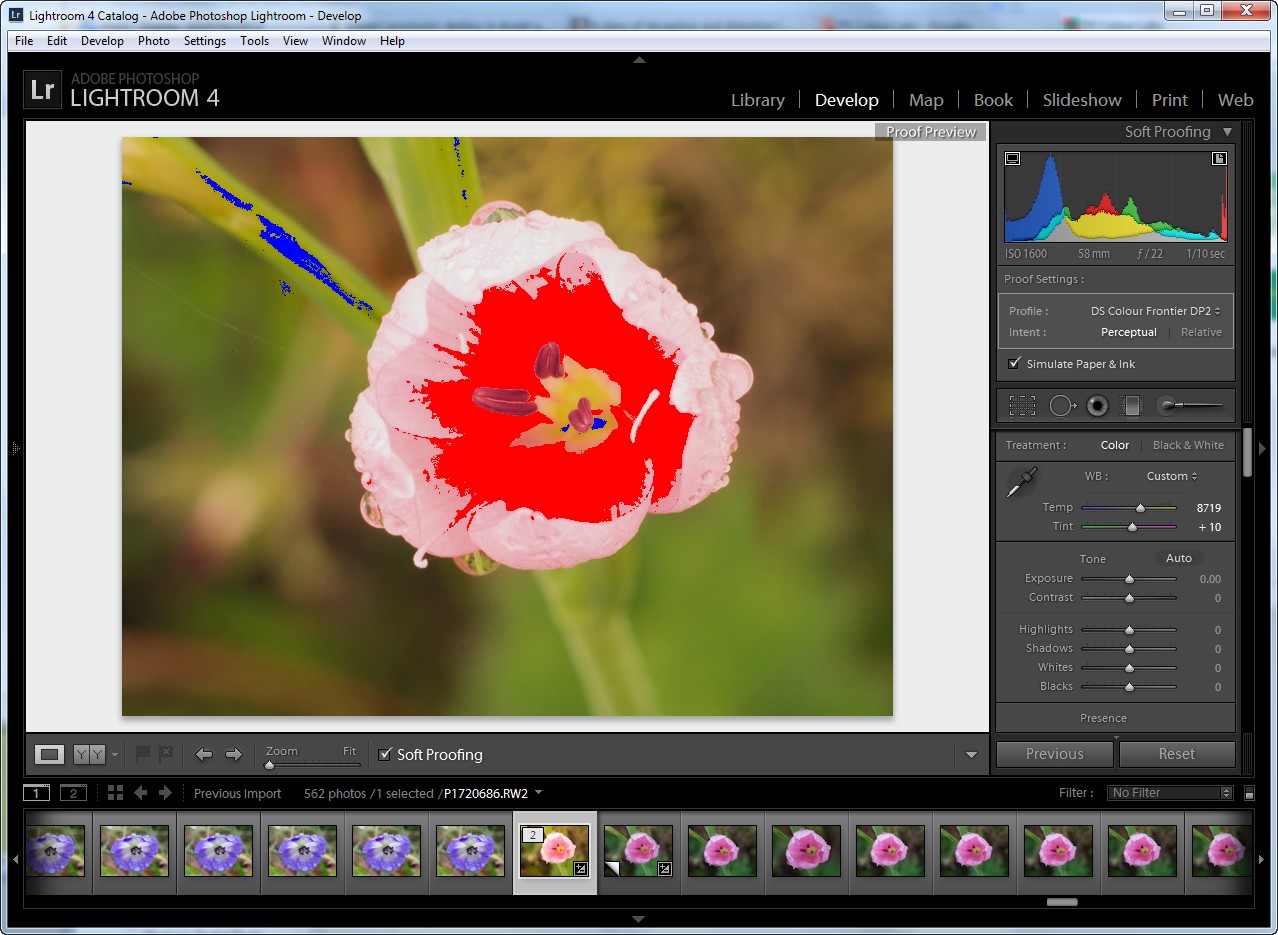
Task: Select the second pink flower thumbnail
Action: (x=638, y=851)
